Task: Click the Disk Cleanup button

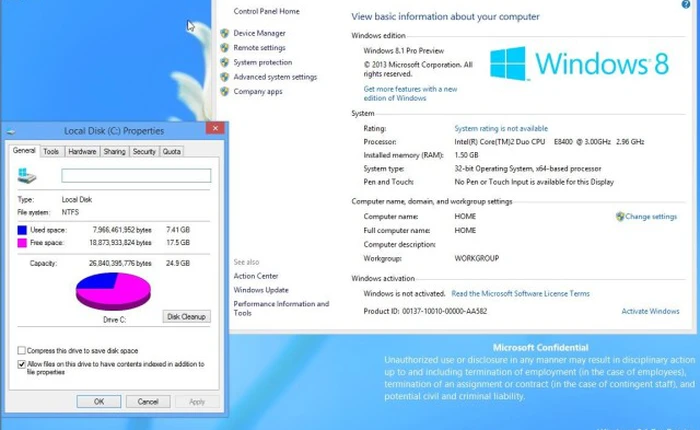Action: (186, 317)
